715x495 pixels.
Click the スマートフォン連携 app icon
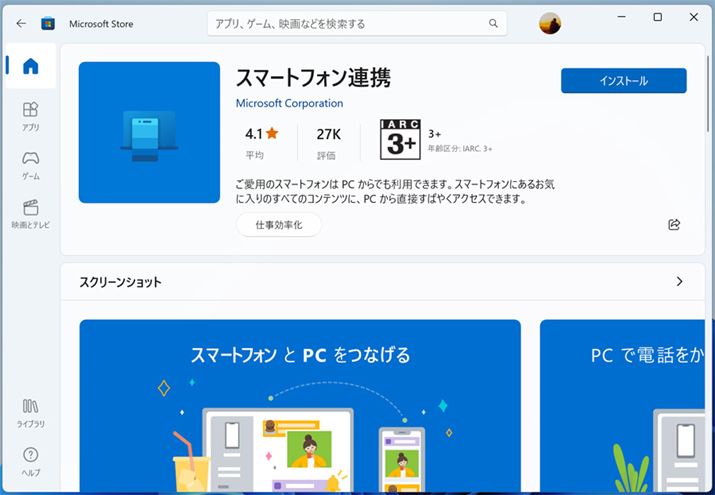(149, 133)
